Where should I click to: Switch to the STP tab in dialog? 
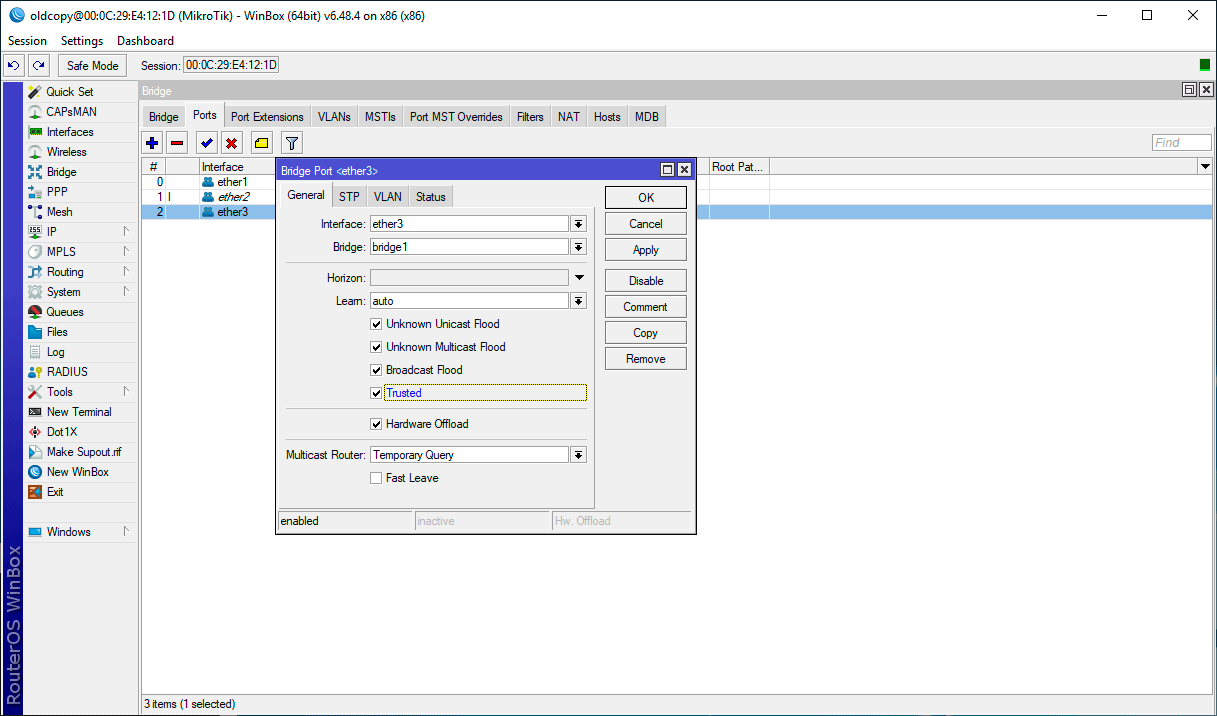pyautogui.click(x=349, y=197)
